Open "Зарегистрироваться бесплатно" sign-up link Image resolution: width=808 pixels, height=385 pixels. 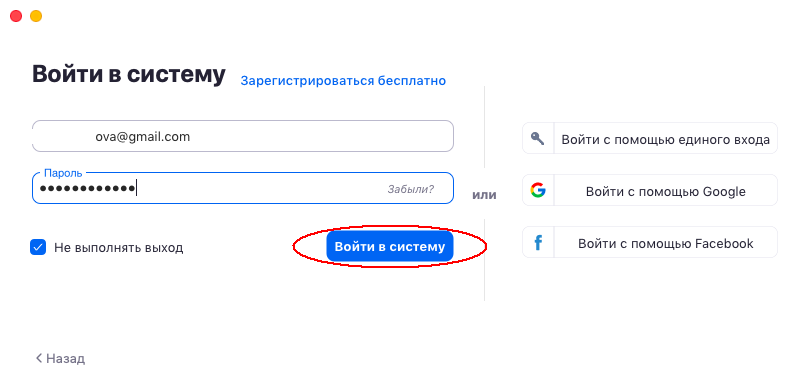coord(343,81)
